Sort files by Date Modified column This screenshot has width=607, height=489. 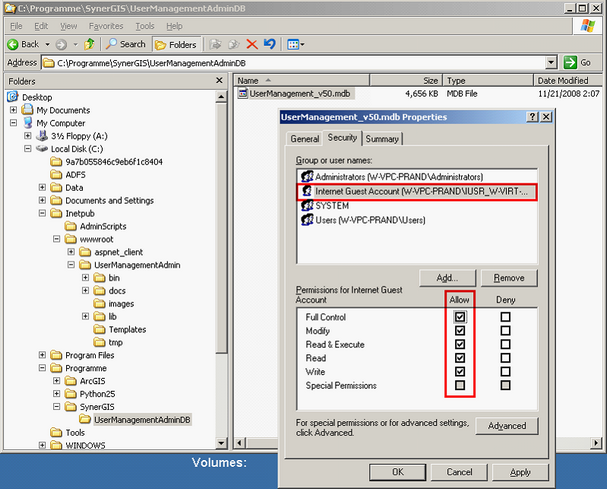pos(567,81)
